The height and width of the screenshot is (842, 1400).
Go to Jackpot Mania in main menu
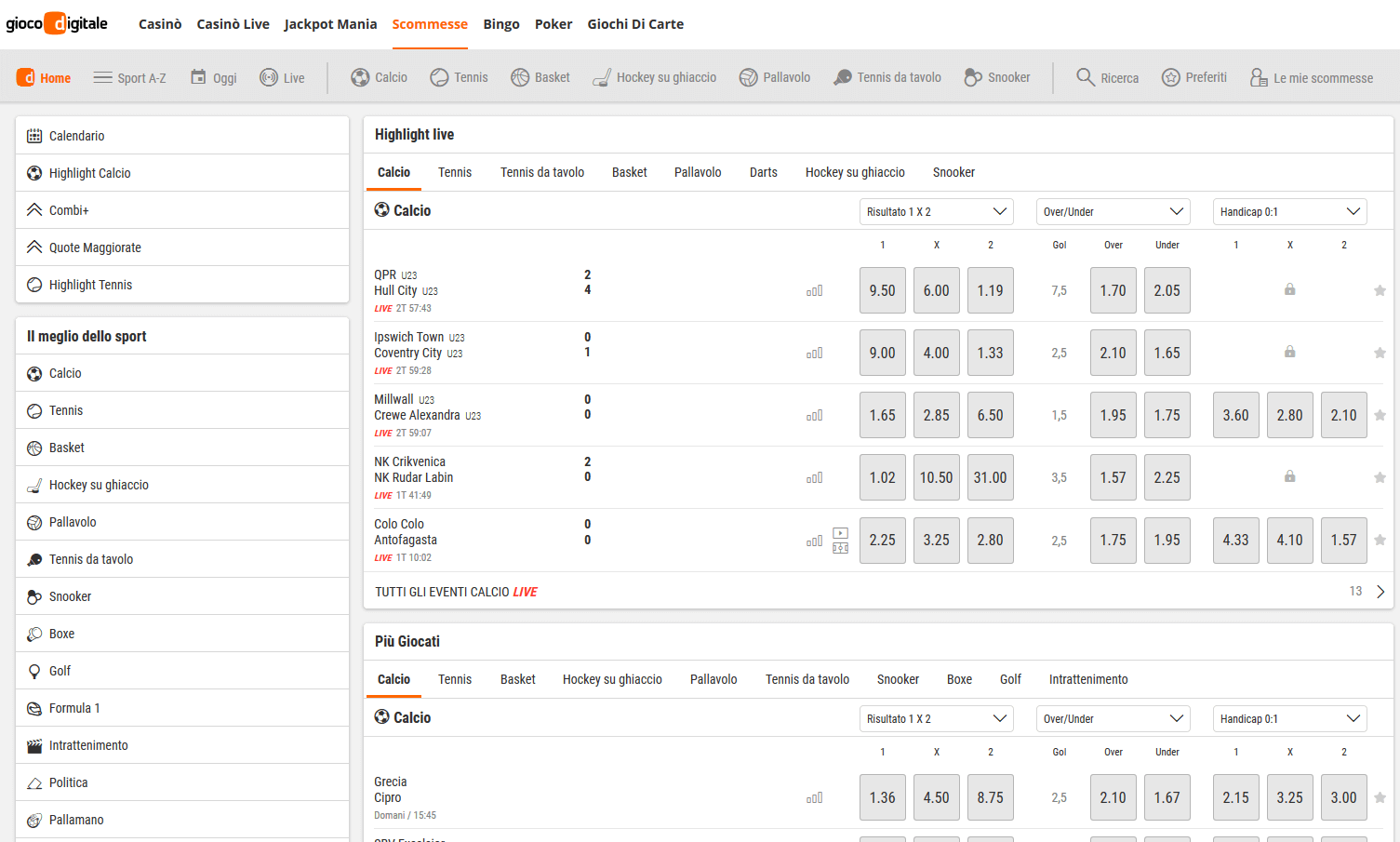pyautogui.click(x=330, y=24)
